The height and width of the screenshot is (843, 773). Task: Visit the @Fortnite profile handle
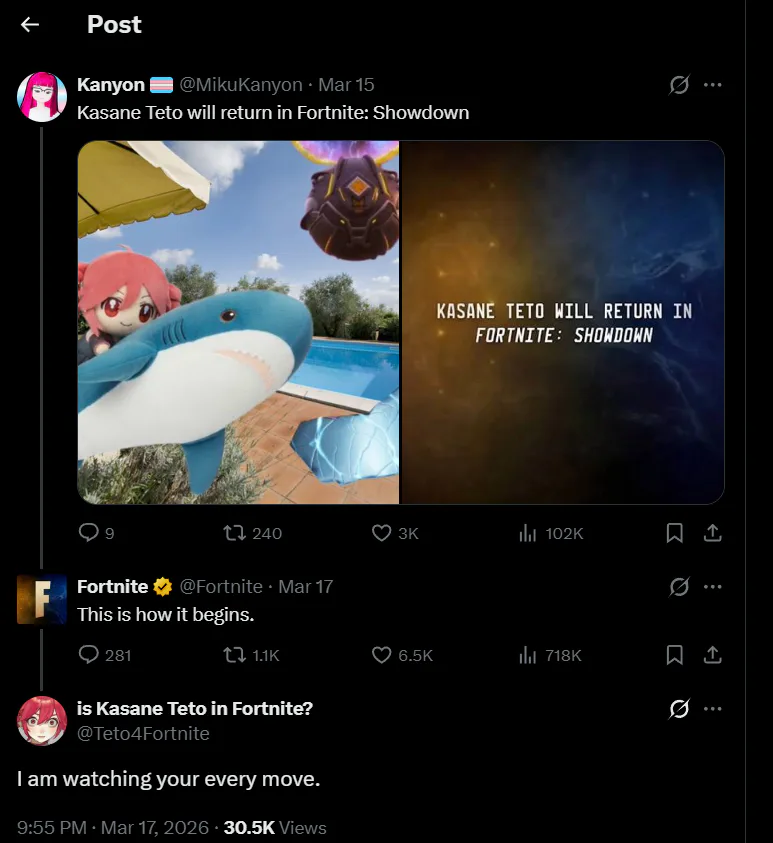click(221, 587)
